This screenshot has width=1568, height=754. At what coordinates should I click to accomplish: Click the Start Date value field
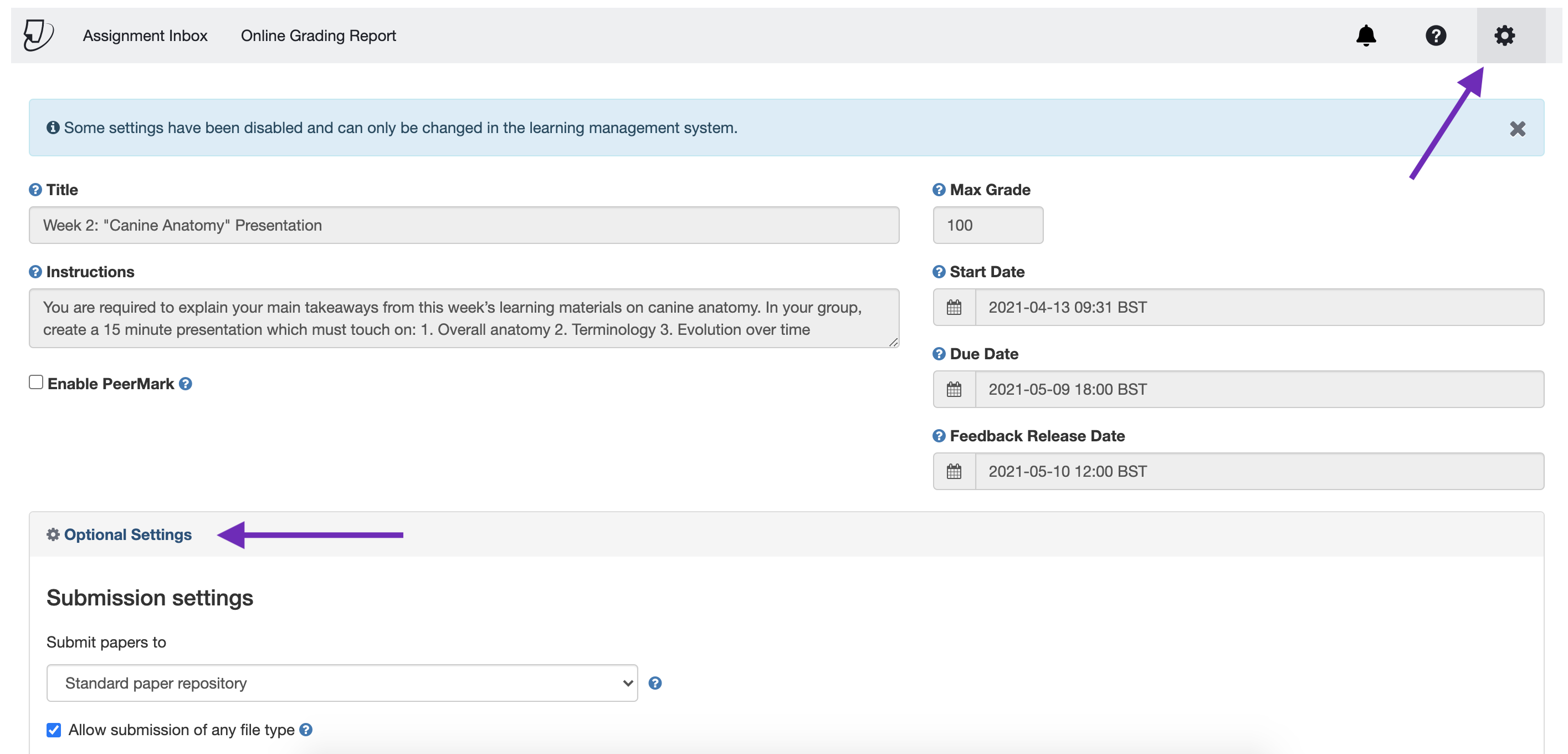(1259, 307)
